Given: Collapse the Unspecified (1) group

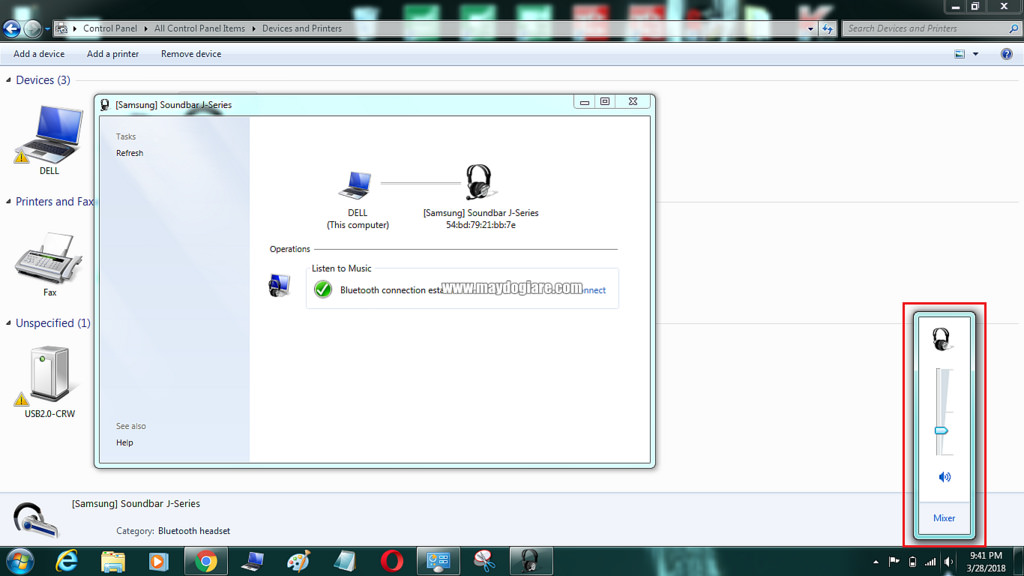Looking at the screenshot, I should tap(8, 323).
